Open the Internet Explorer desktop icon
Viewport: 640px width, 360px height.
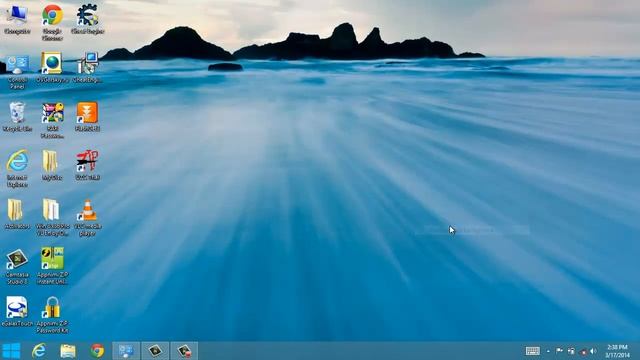coord(17,169)
